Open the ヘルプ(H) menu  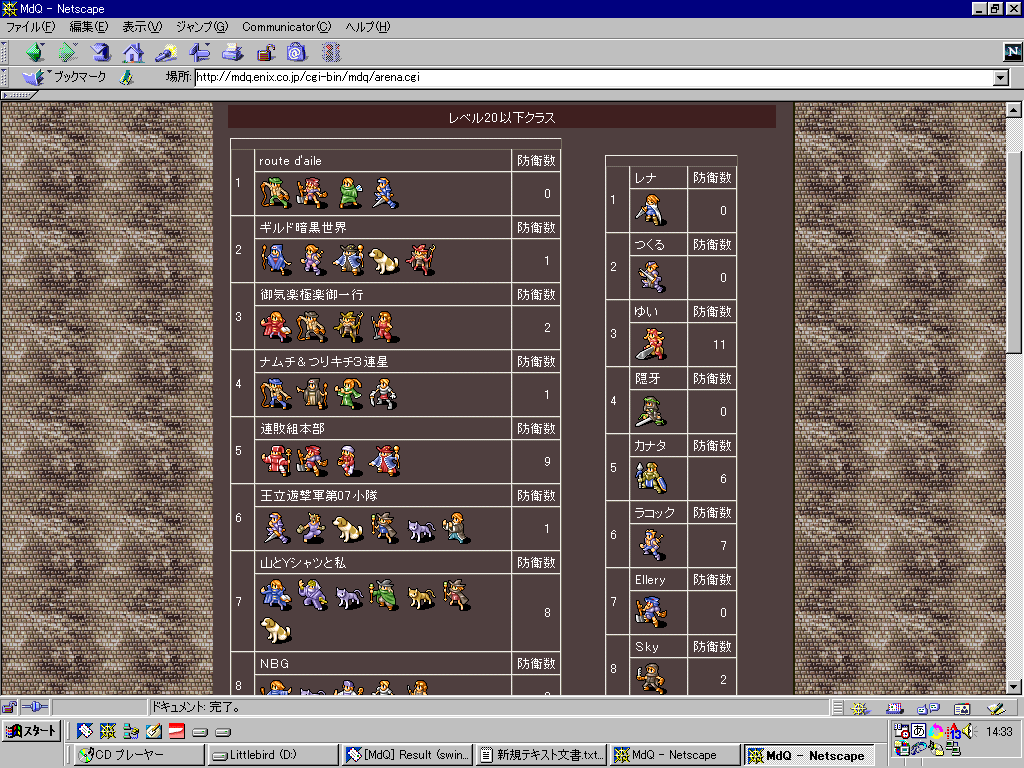368,27
